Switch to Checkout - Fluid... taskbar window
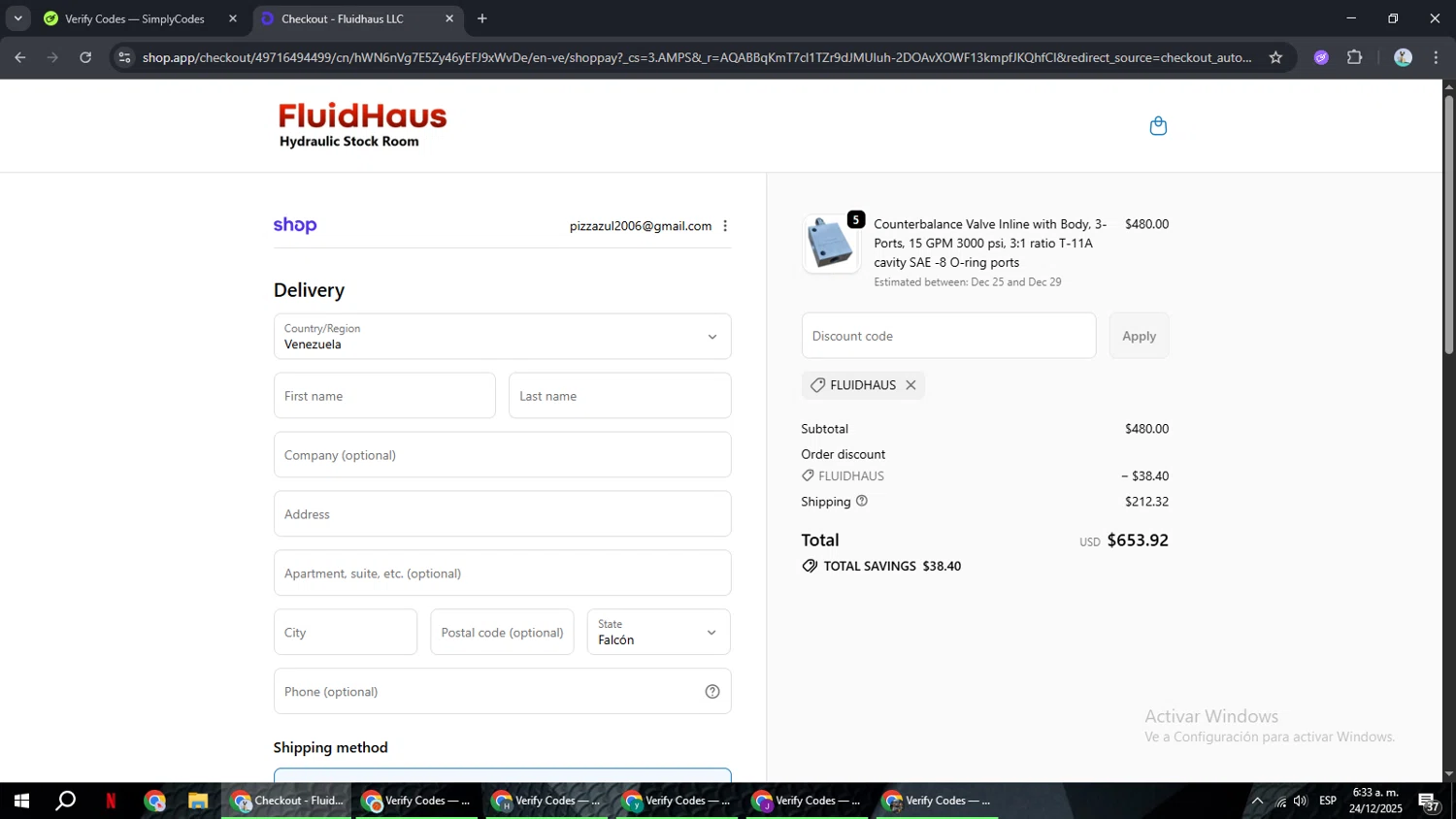This screenshot has width=1456, height=819. 287,801
